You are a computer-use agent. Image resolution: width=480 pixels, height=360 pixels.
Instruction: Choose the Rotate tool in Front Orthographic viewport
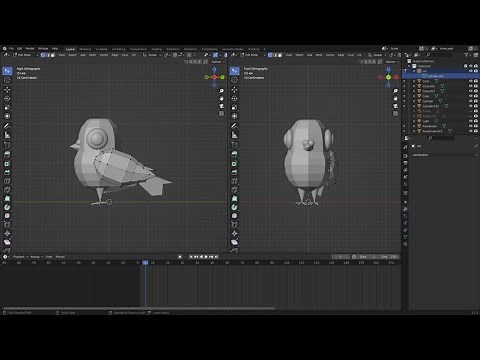(234, 98)
